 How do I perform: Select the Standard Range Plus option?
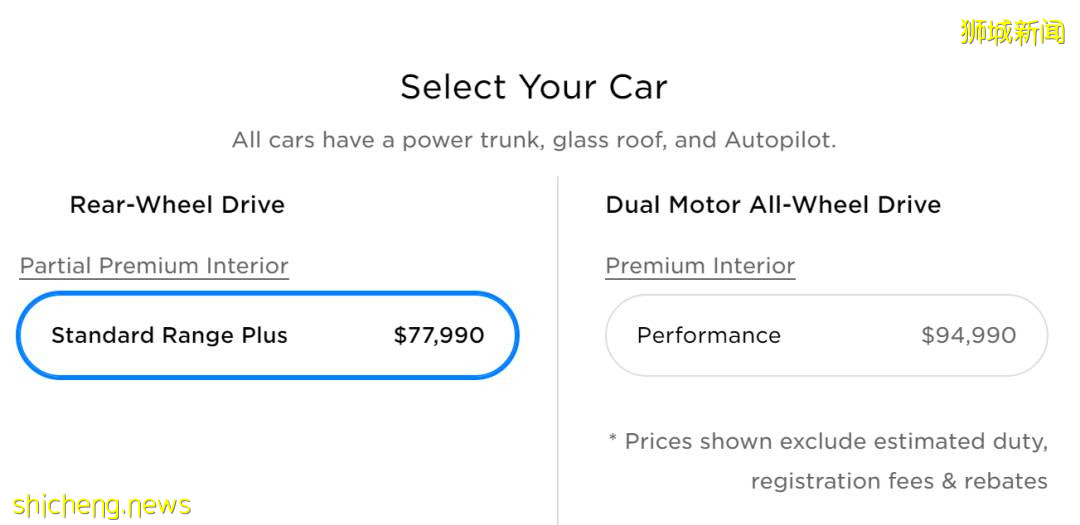(267, 336)
